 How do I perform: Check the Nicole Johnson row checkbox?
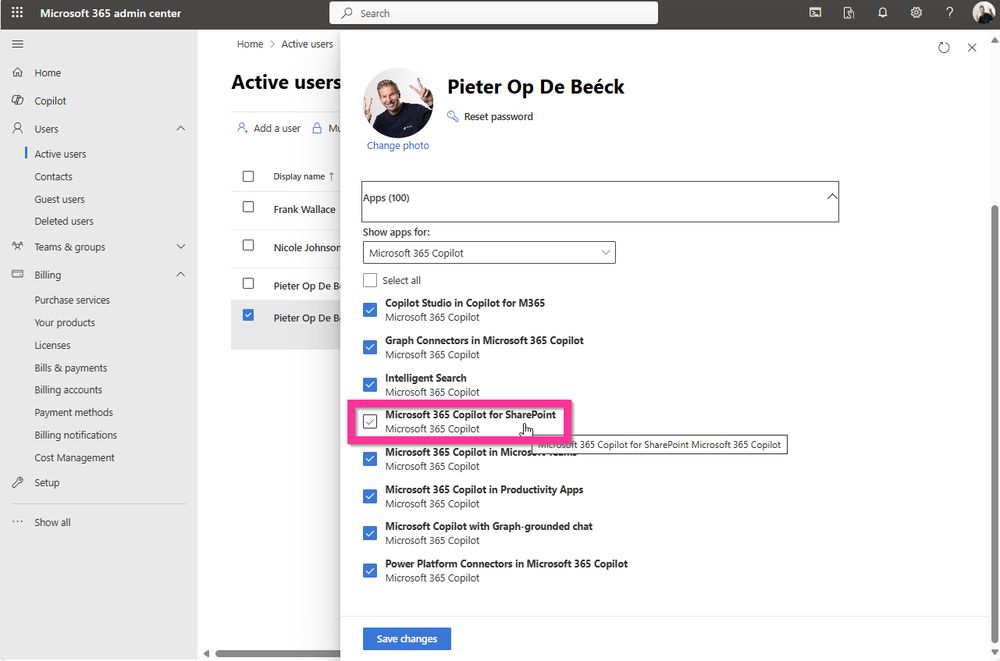pos(249,246)
